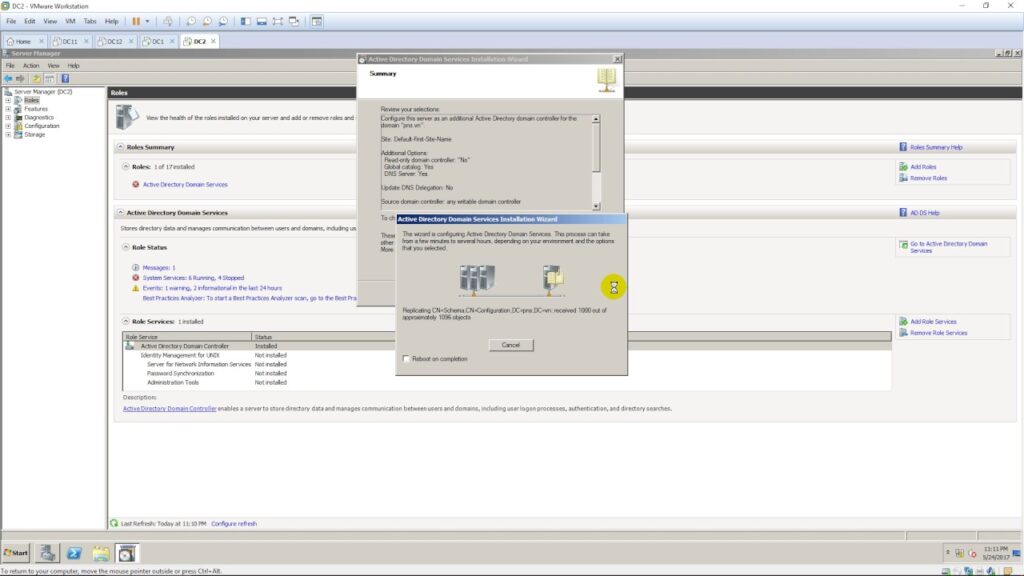
Task: Open Messages: 1 link
Action: (159, 268)
